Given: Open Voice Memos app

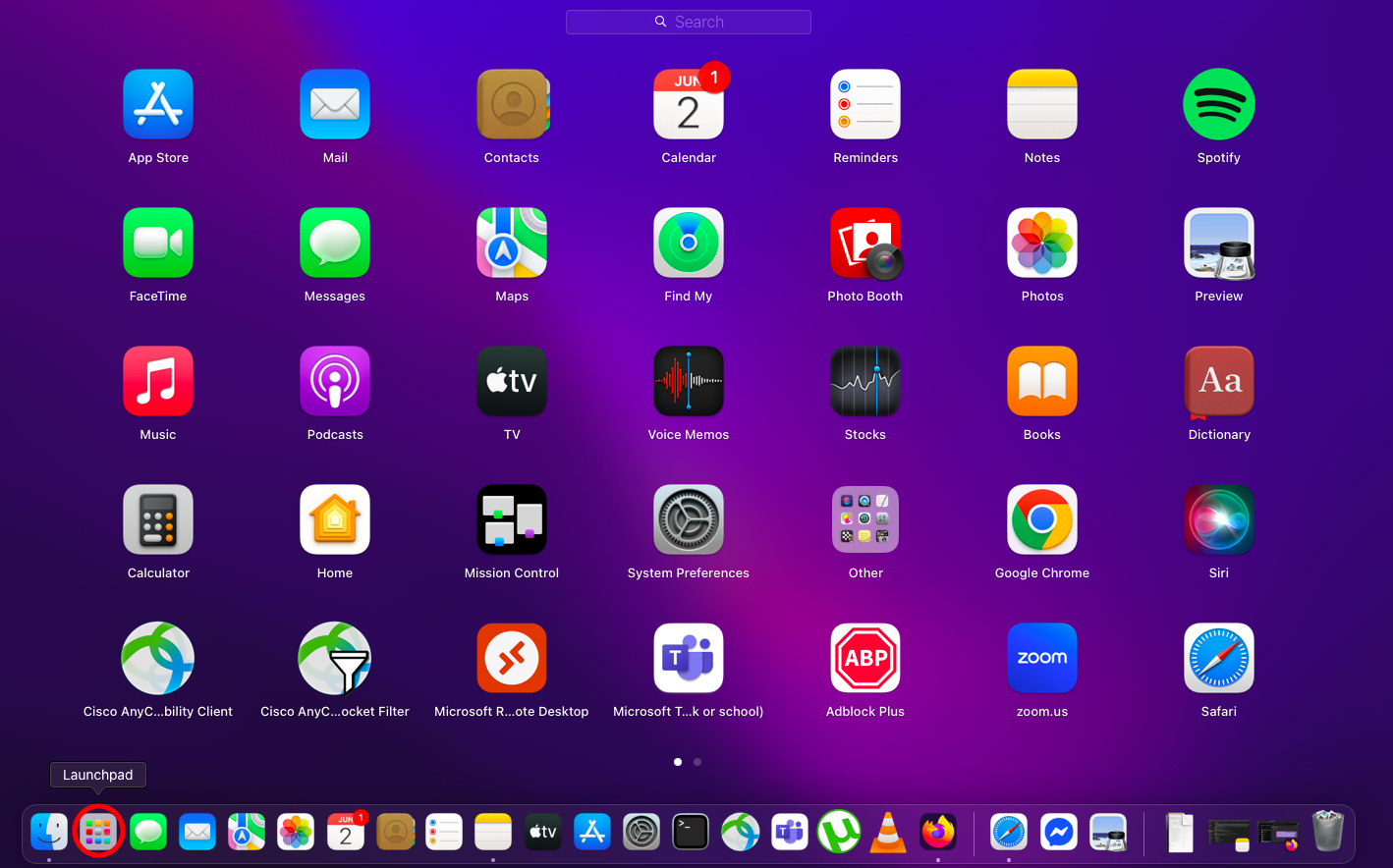Looking at the screenshot, I should [688, 382].
